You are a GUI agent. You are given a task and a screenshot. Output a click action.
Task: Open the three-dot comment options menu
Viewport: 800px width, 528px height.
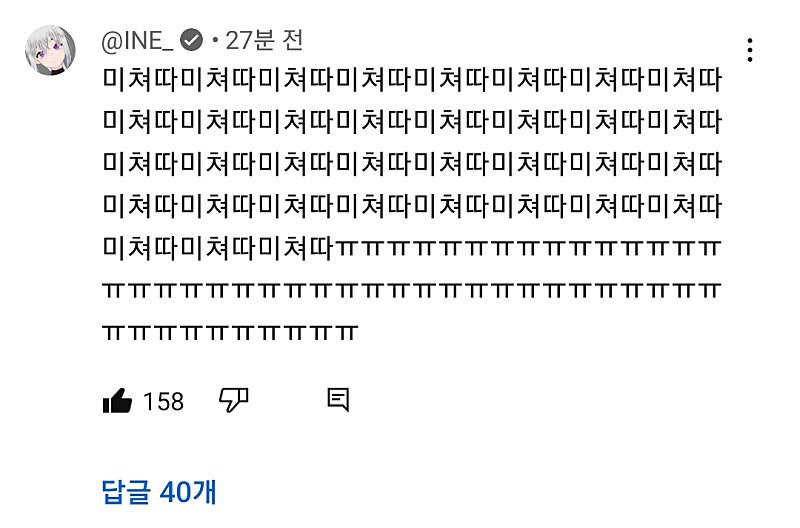click(750, 50)
